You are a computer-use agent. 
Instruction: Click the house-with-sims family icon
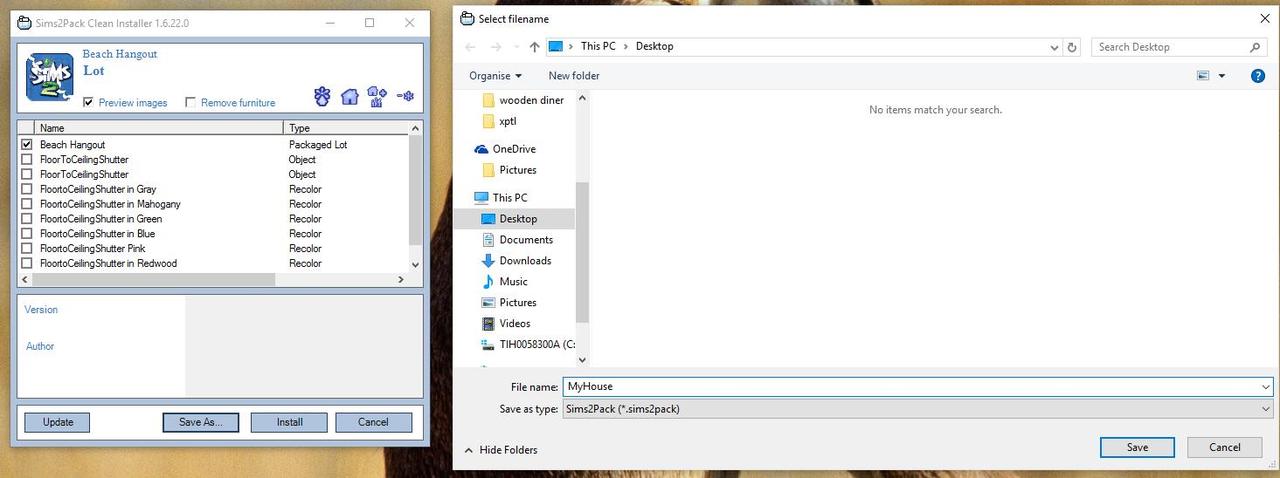pyautogui.click(x=377, y=96)
